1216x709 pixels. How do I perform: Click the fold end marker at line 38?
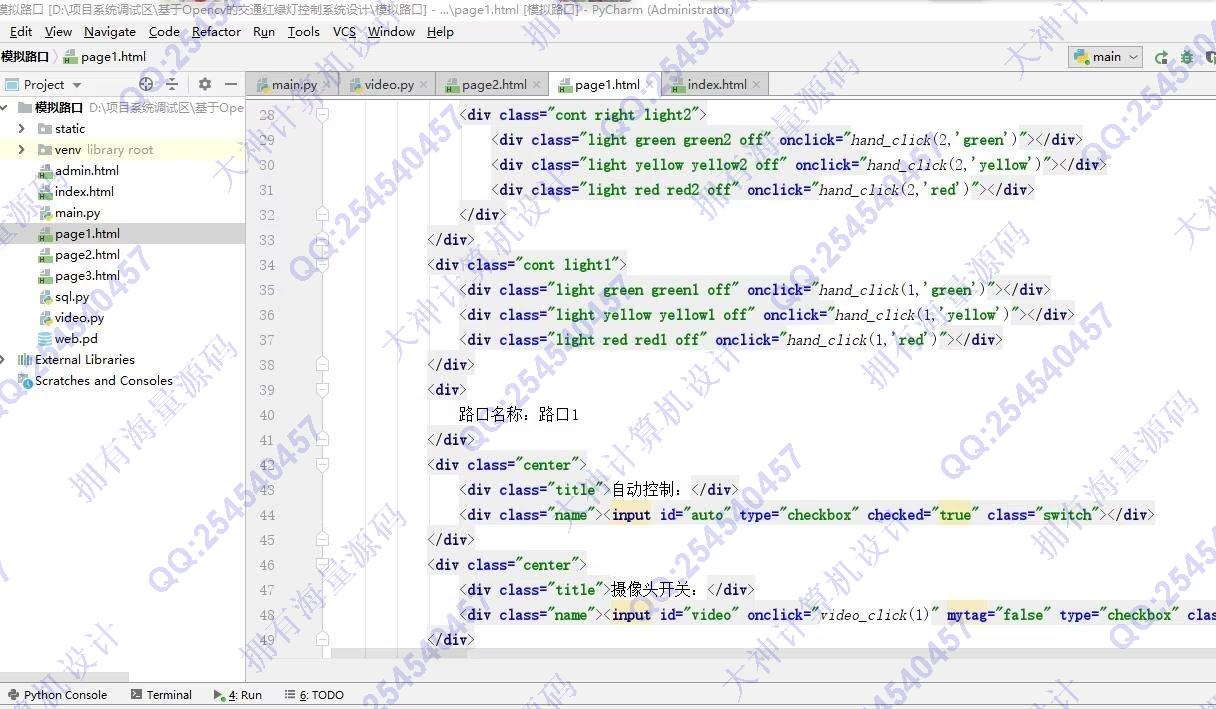(322, 365)
